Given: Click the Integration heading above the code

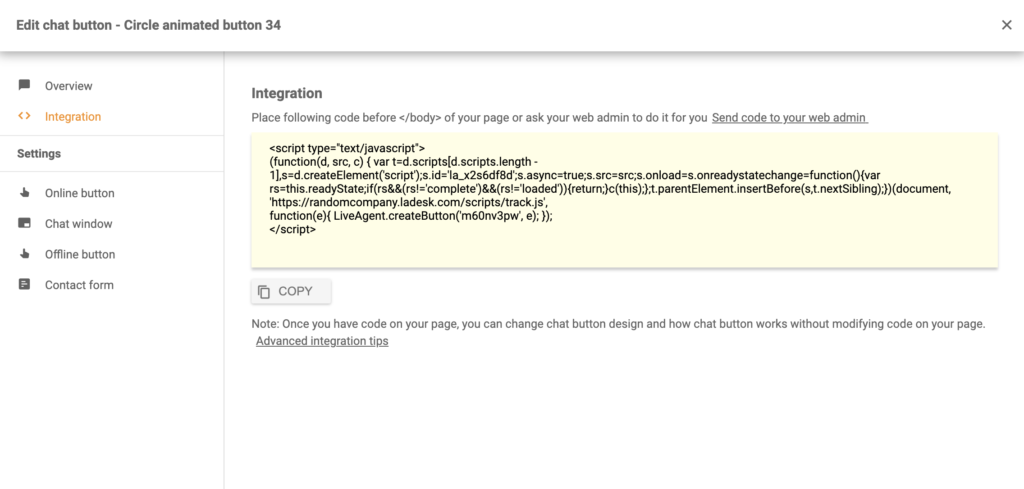Looking at the screenshot, I should coord(287,93).
